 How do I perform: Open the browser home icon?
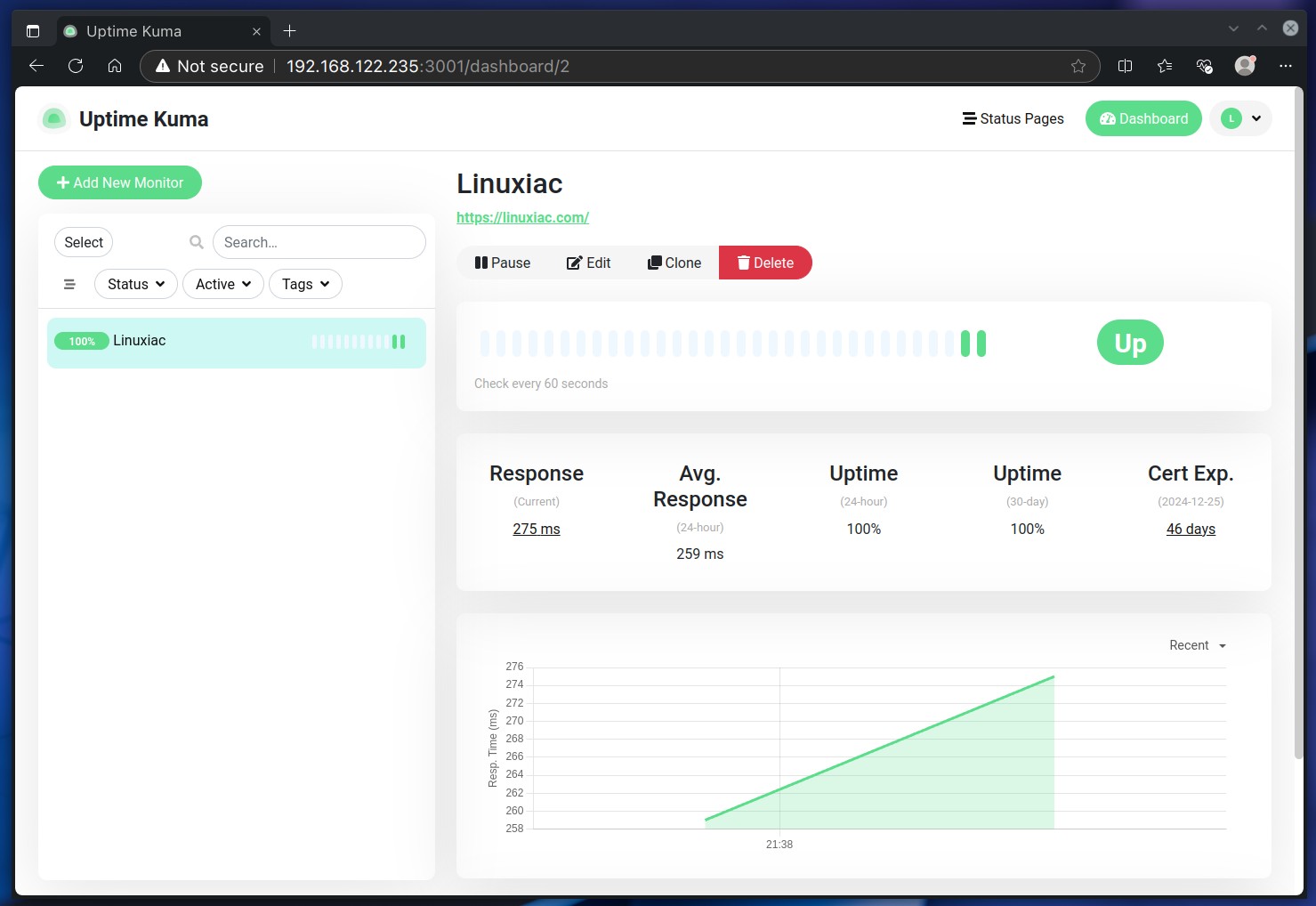coord(115,66)
